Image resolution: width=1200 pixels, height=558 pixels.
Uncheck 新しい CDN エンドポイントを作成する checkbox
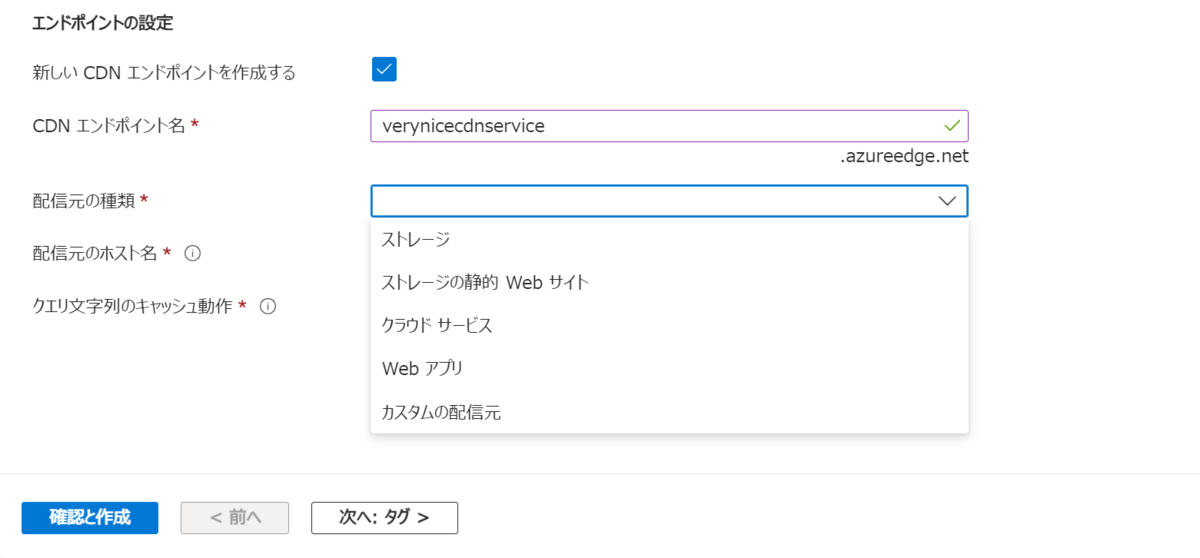pyautogui.click(x=384, y=69)
